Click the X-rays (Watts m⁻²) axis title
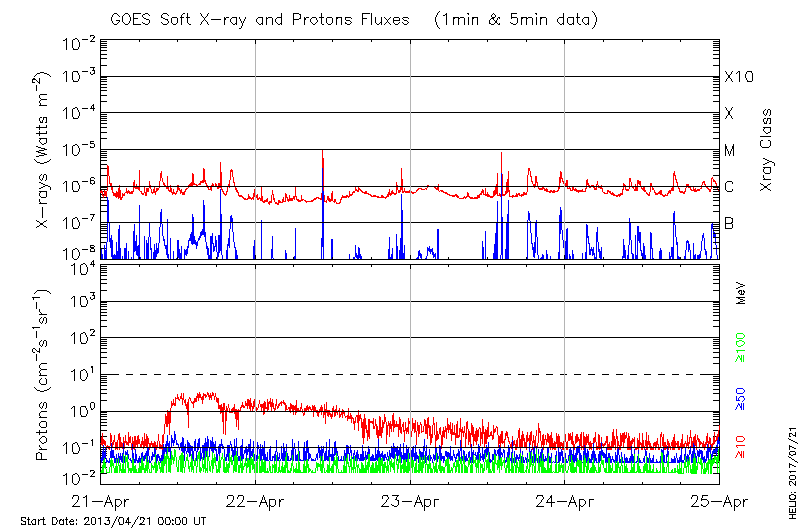800x530 pixels. click(42, 150)
